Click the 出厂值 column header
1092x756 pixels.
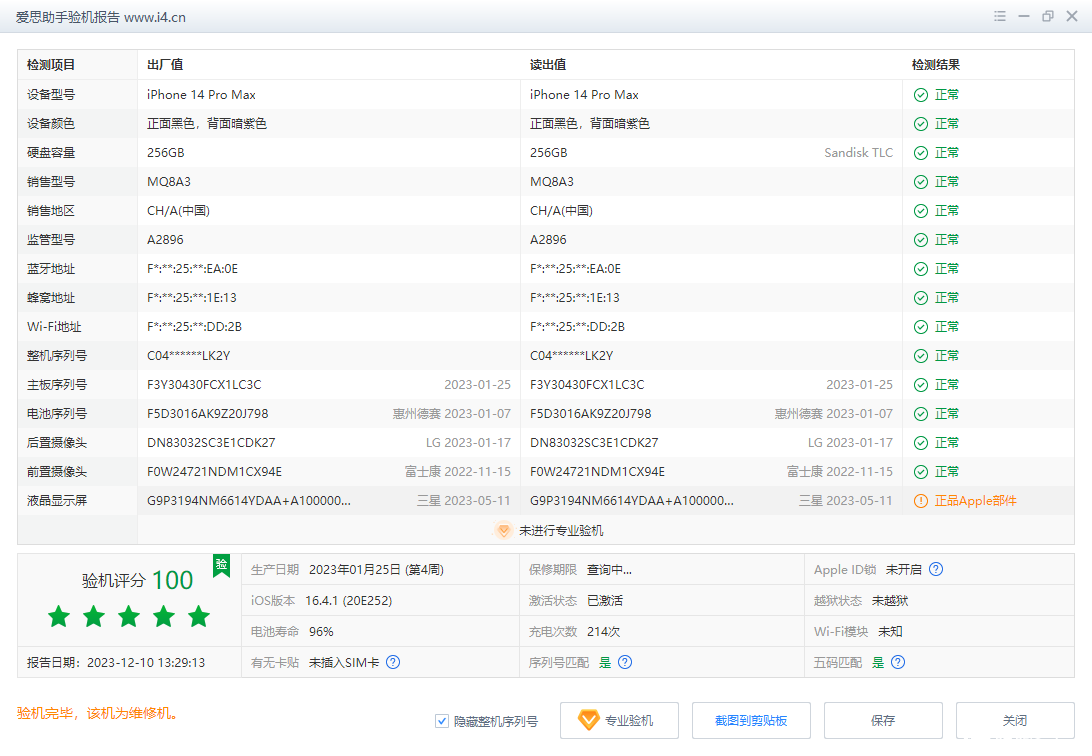click(165, 65)
